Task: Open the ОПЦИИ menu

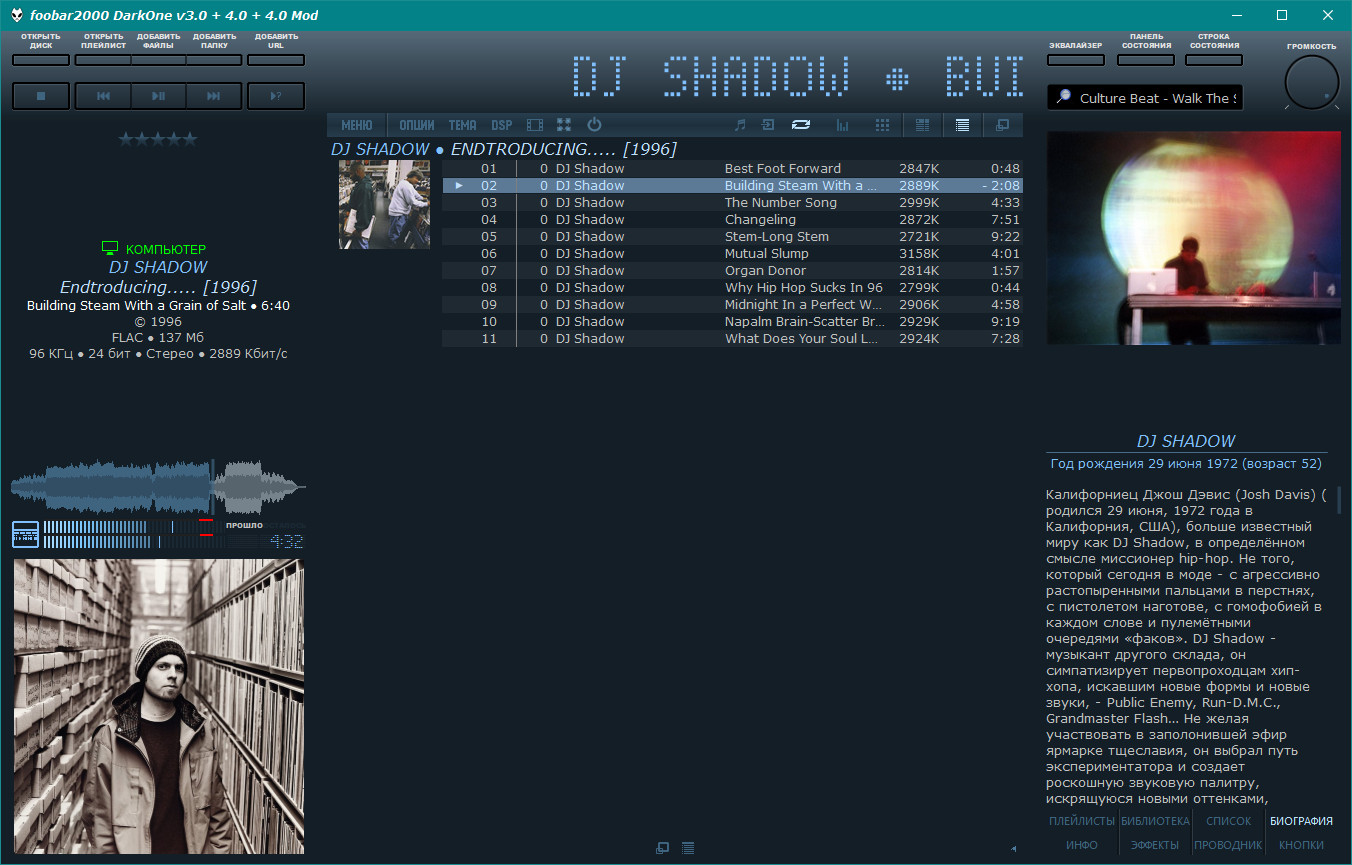Action: [417, 125]
